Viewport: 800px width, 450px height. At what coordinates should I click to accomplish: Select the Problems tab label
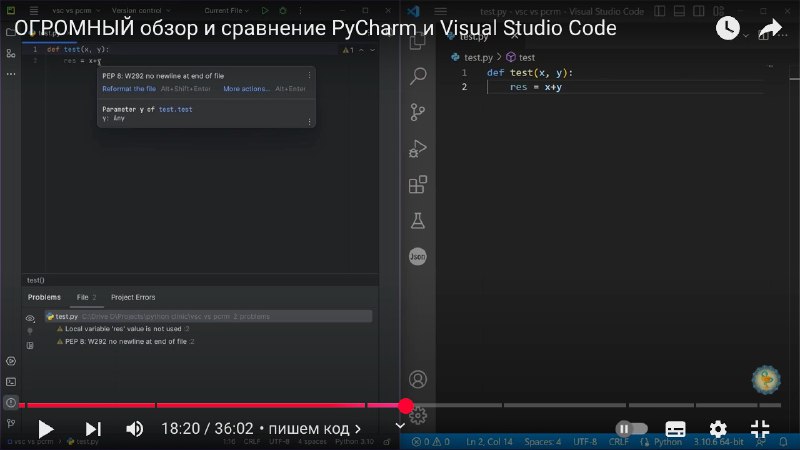[44, 297]
